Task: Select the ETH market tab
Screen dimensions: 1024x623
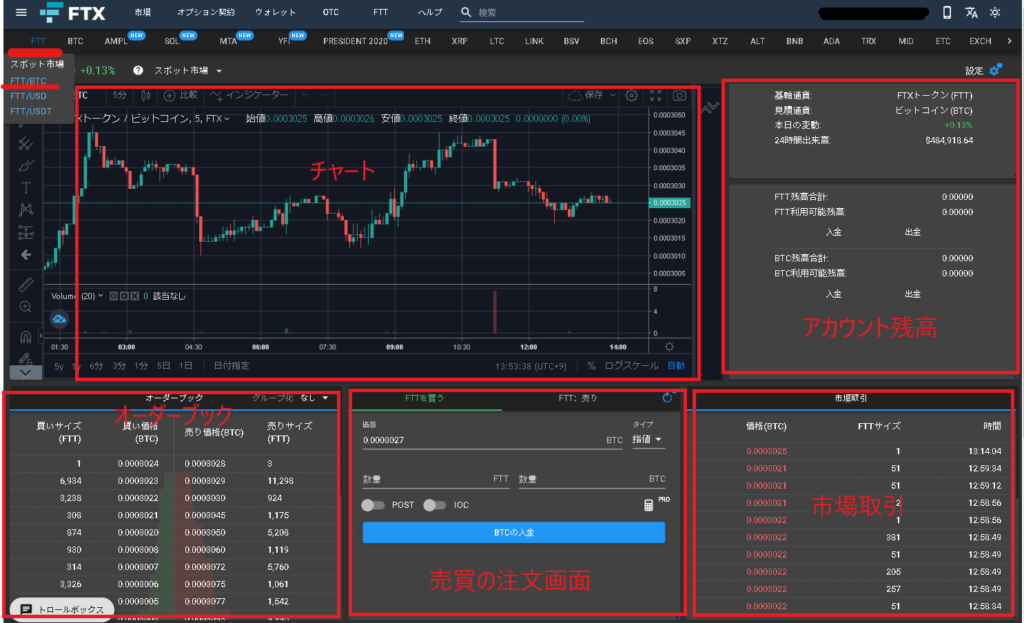Action: [423, 41]
